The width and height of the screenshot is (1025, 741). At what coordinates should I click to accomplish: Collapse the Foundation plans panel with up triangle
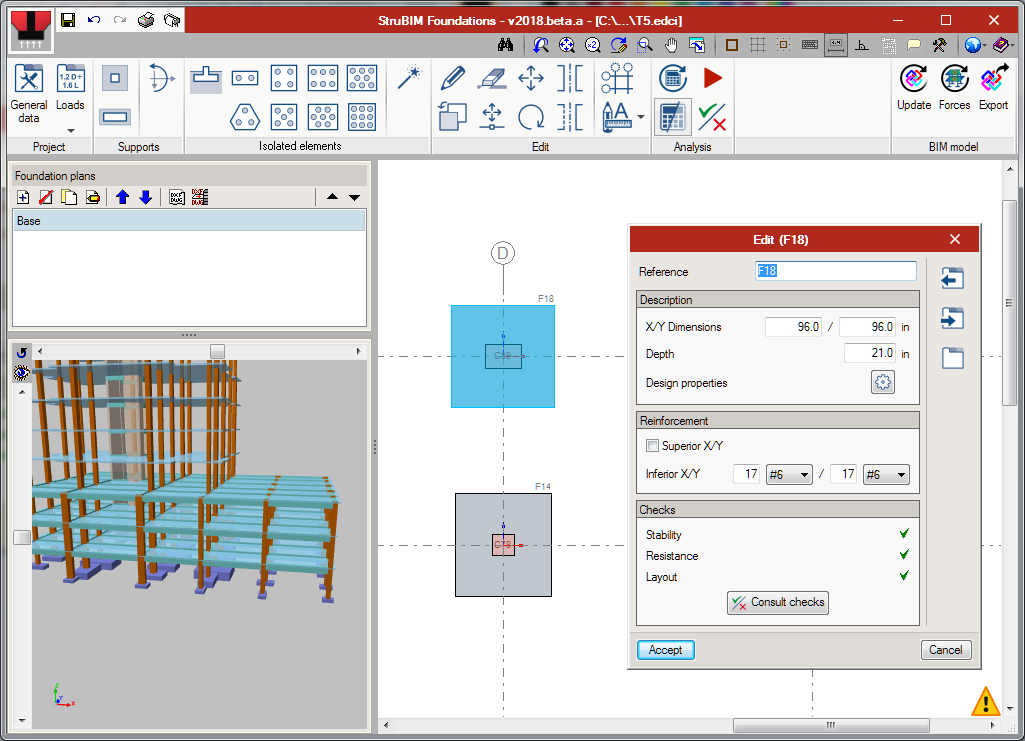[332, 197]
